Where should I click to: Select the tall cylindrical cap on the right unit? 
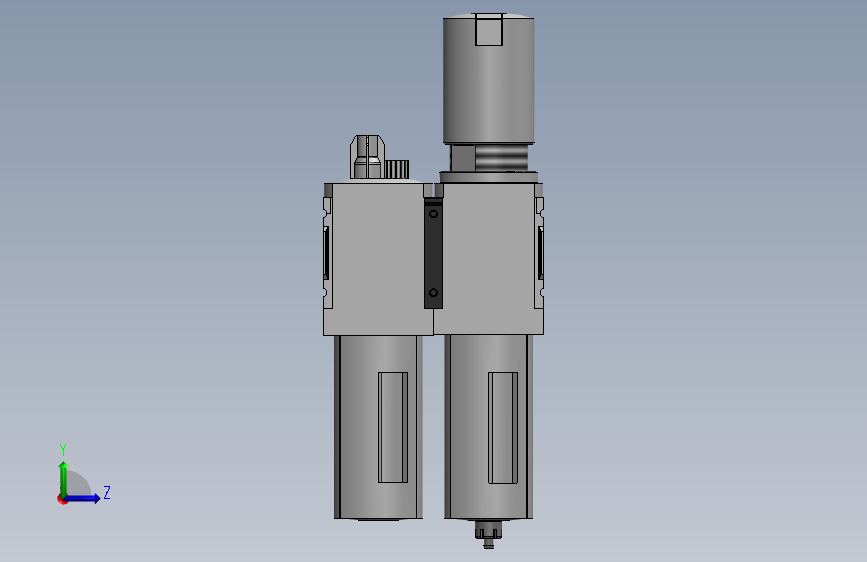pyautogui.click(x=488, y=79)
